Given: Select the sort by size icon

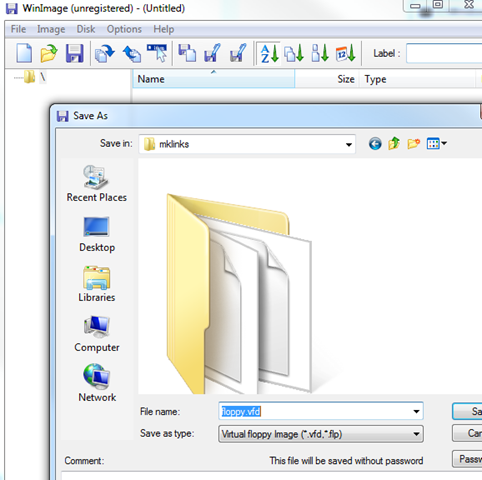Looking at the screenshot, I should pyautogui.click(x=320, y=53).
